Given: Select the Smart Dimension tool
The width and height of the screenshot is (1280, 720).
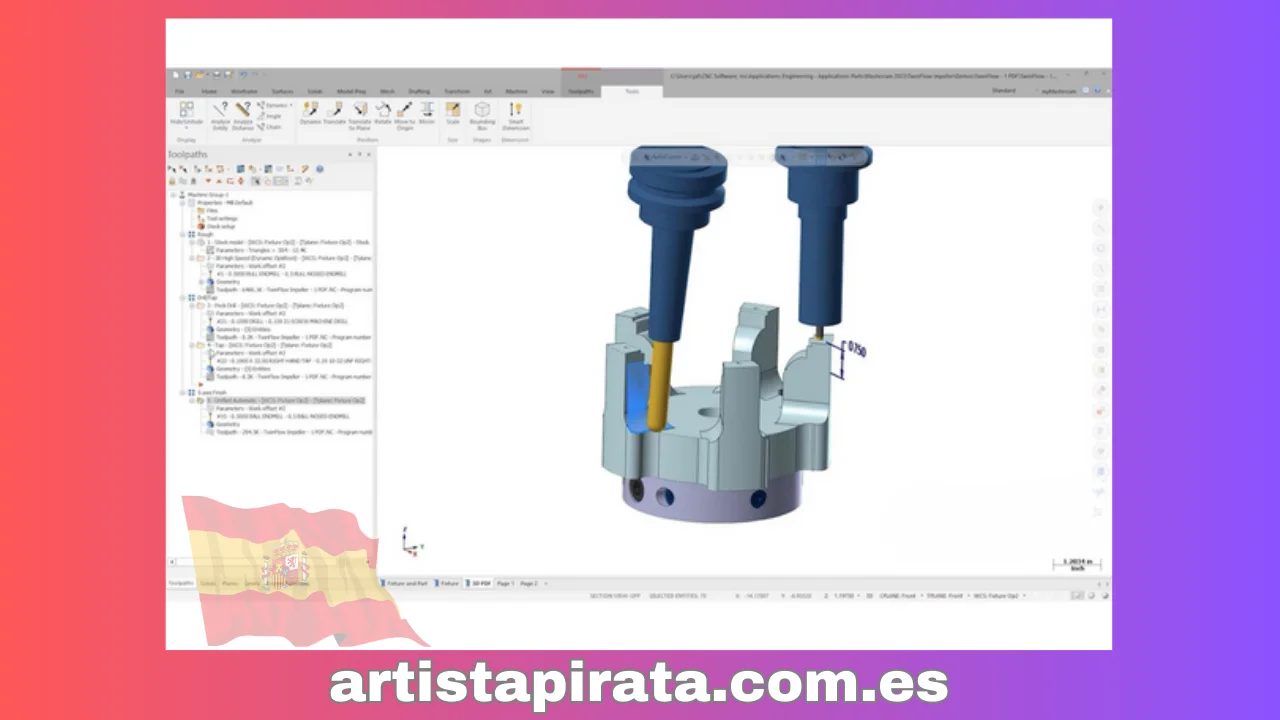Looking at the screenshot, I should tap(515, 115).
